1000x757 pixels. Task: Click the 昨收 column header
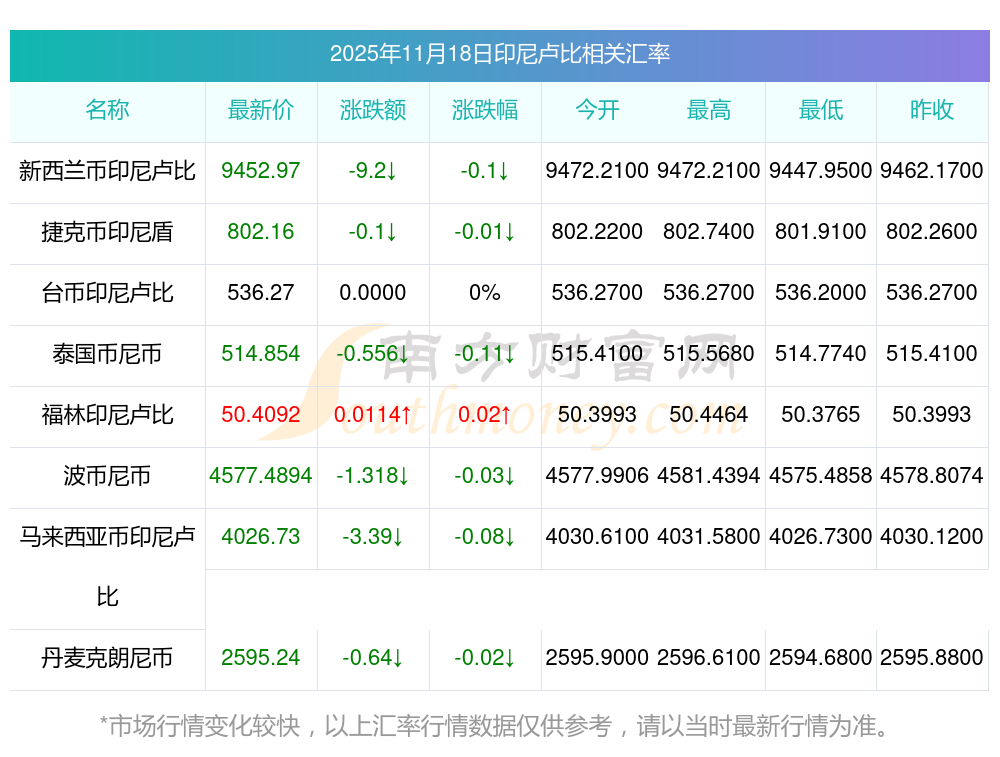click(932, 110)
